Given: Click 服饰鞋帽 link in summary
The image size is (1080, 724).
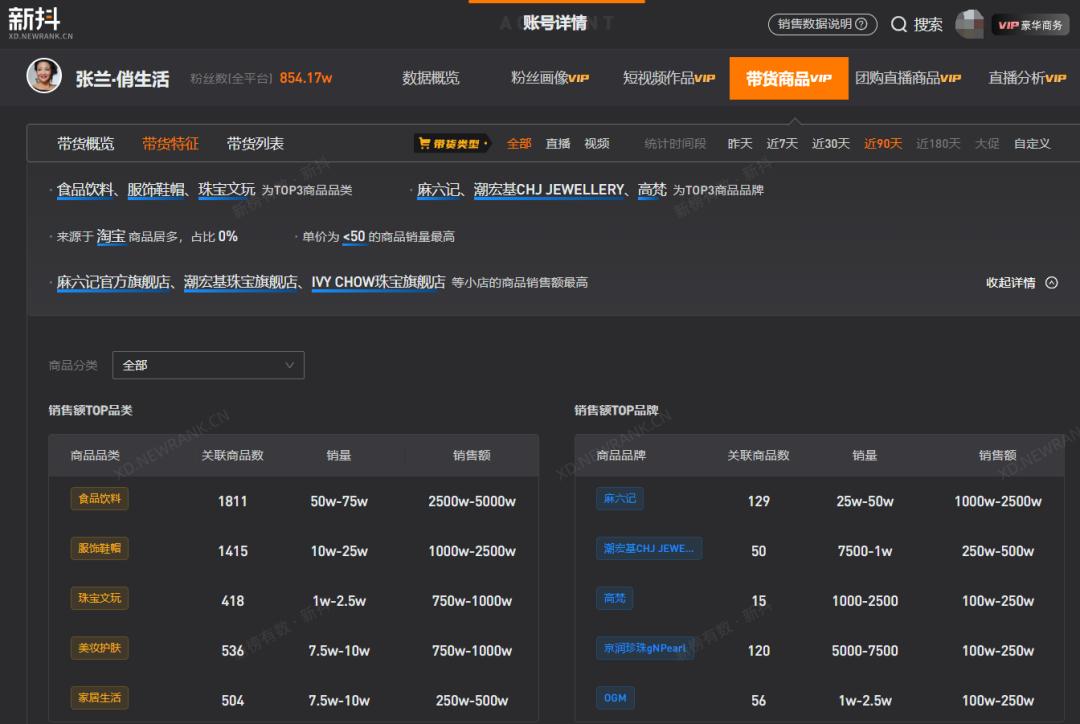Looking at the screenshot, I should coord(156,189).
